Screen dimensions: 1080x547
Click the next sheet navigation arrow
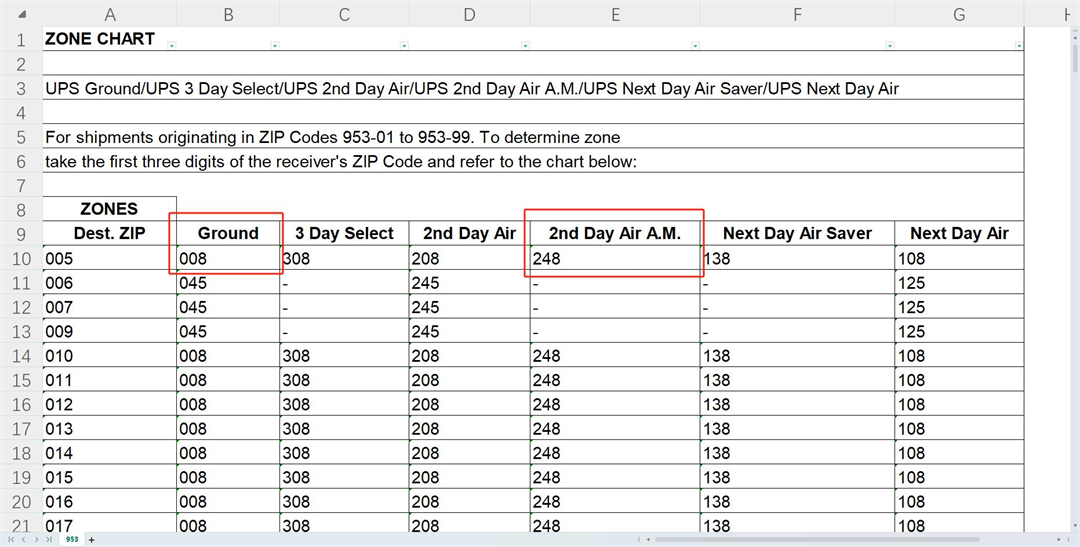click(x=36, y=539)
